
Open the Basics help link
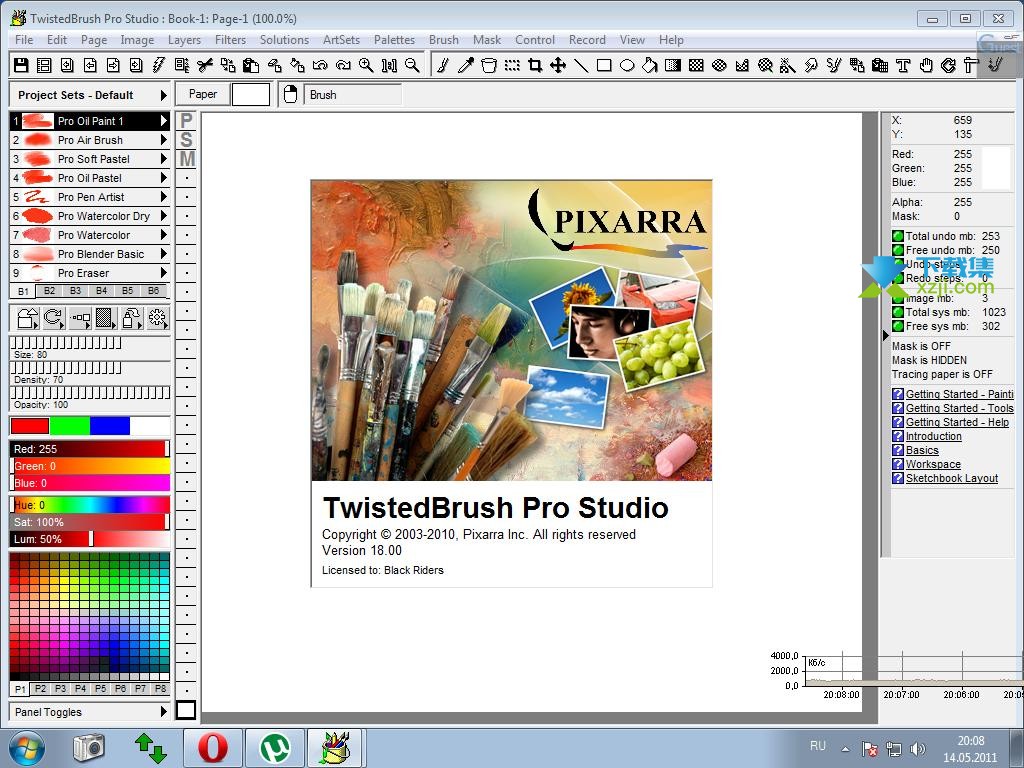922,451
